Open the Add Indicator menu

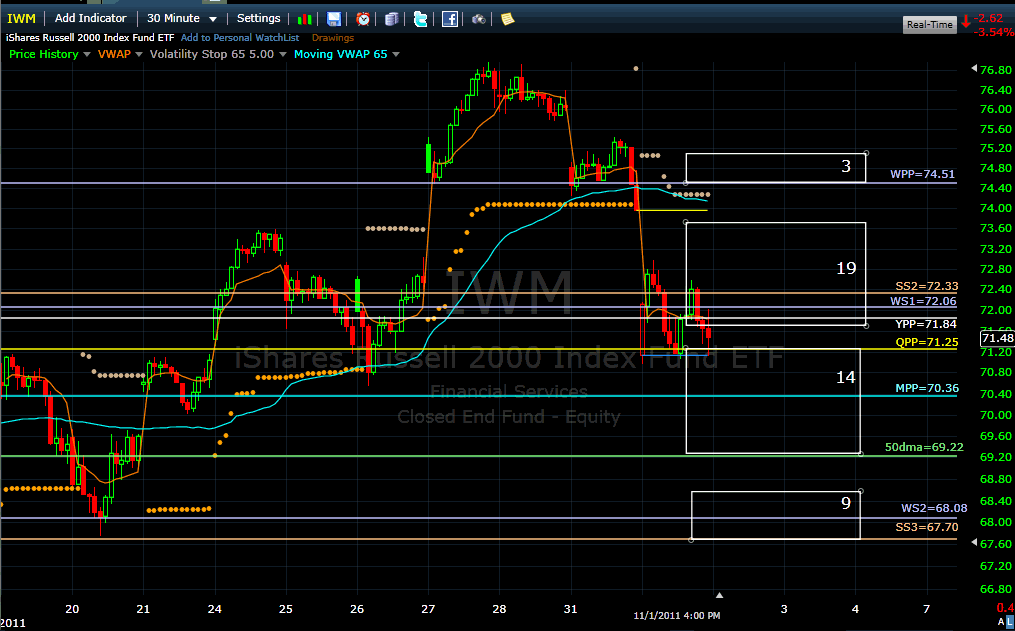pos(91,19)
